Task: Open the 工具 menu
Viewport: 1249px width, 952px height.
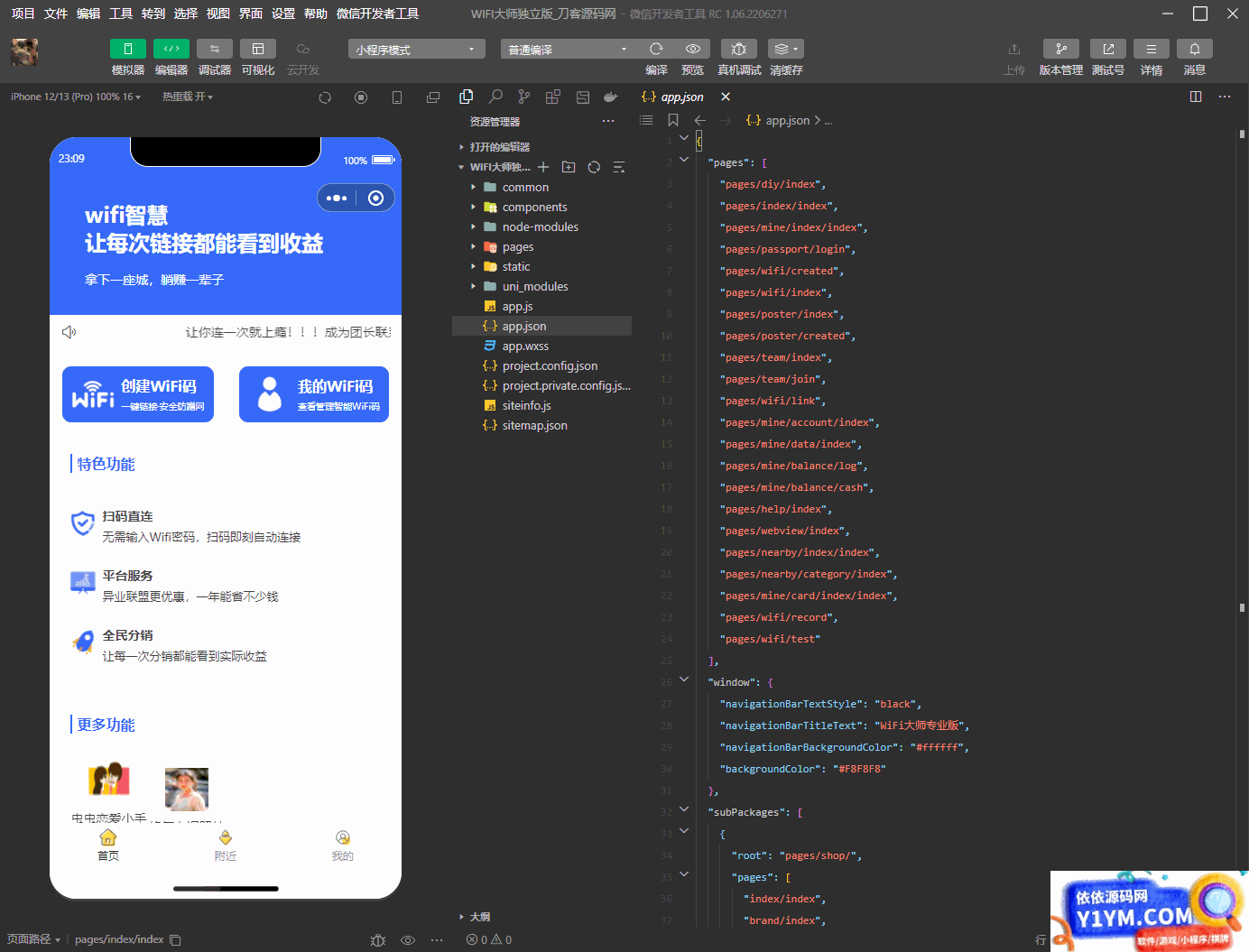Action: [121, 14]
